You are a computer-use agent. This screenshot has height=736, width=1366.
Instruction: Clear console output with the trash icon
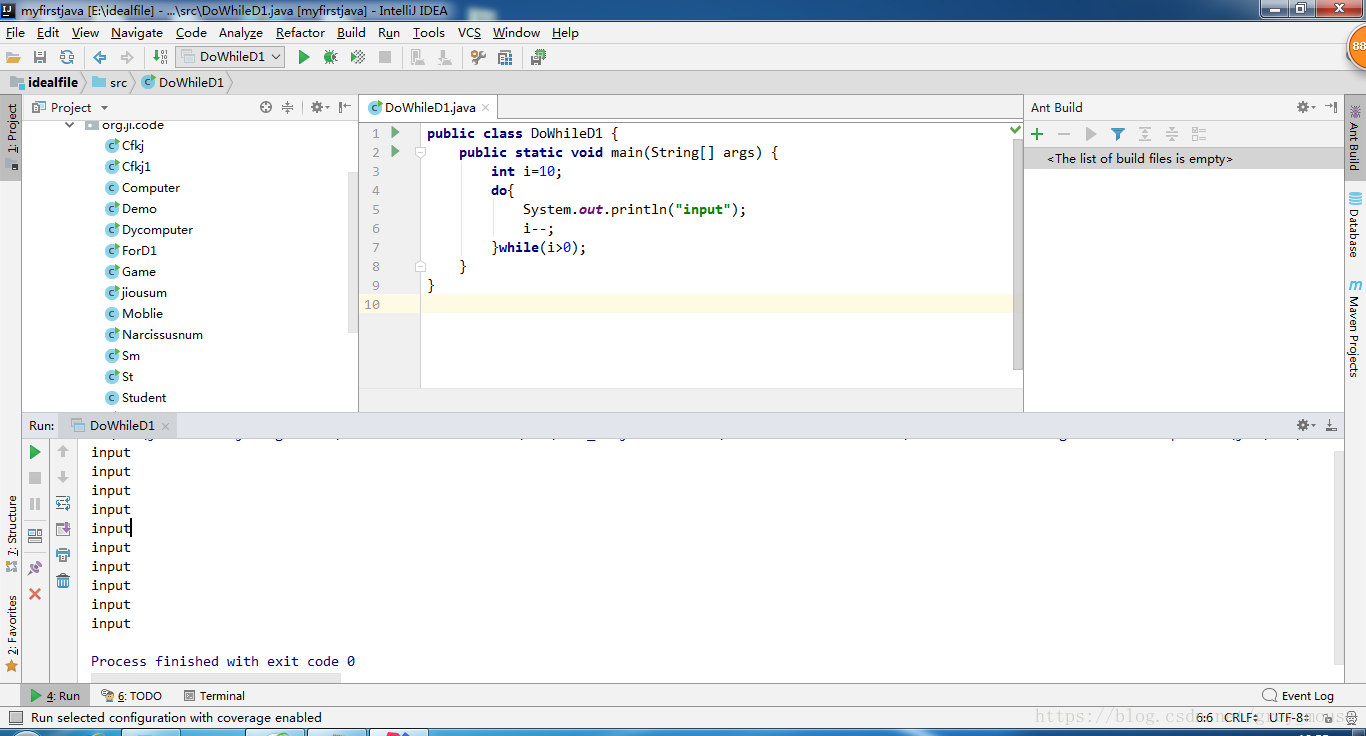(x=63, y=581)
